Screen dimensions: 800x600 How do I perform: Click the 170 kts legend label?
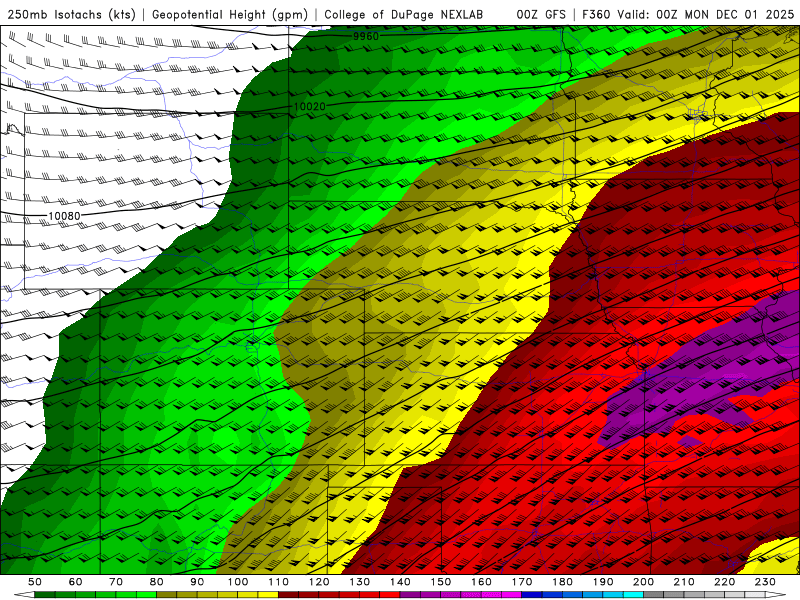click(x=521, y=582)
